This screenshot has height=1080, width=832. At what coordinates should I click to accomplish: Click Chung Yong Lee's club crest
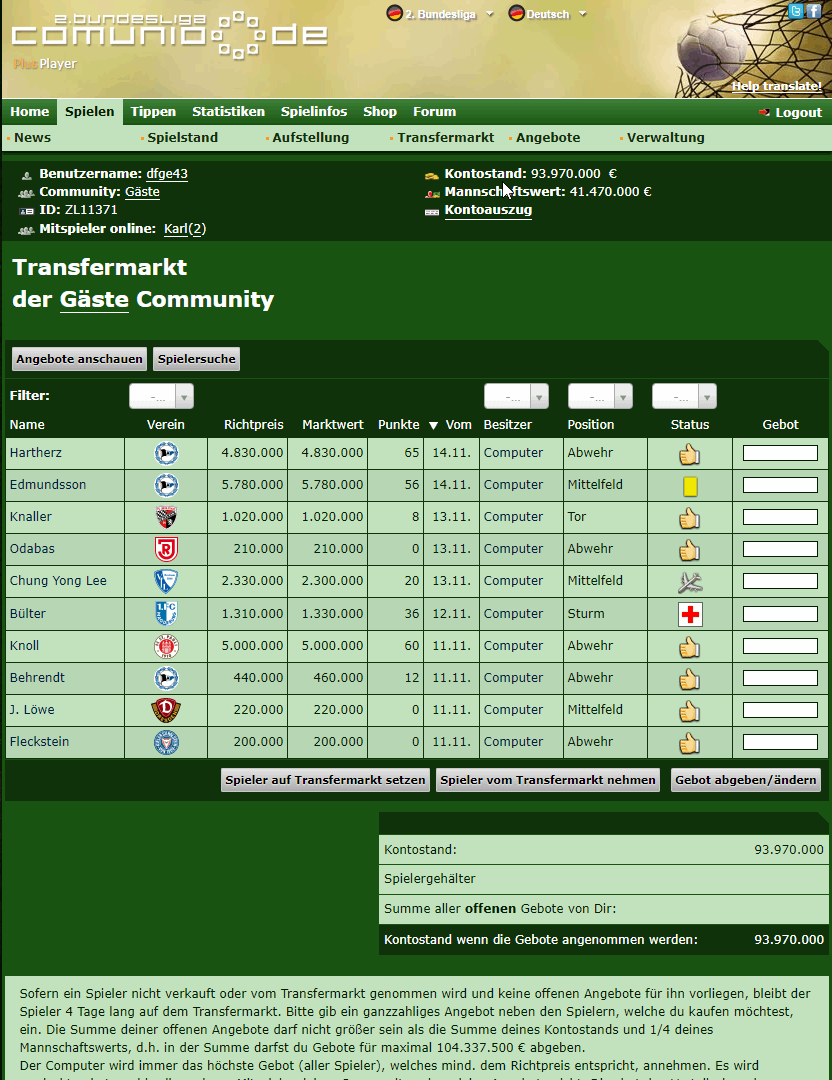coord(166,581)
